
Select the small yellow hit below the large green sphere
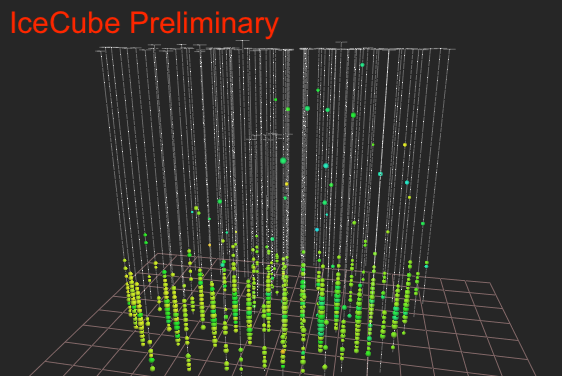click(x=286, y=184)
